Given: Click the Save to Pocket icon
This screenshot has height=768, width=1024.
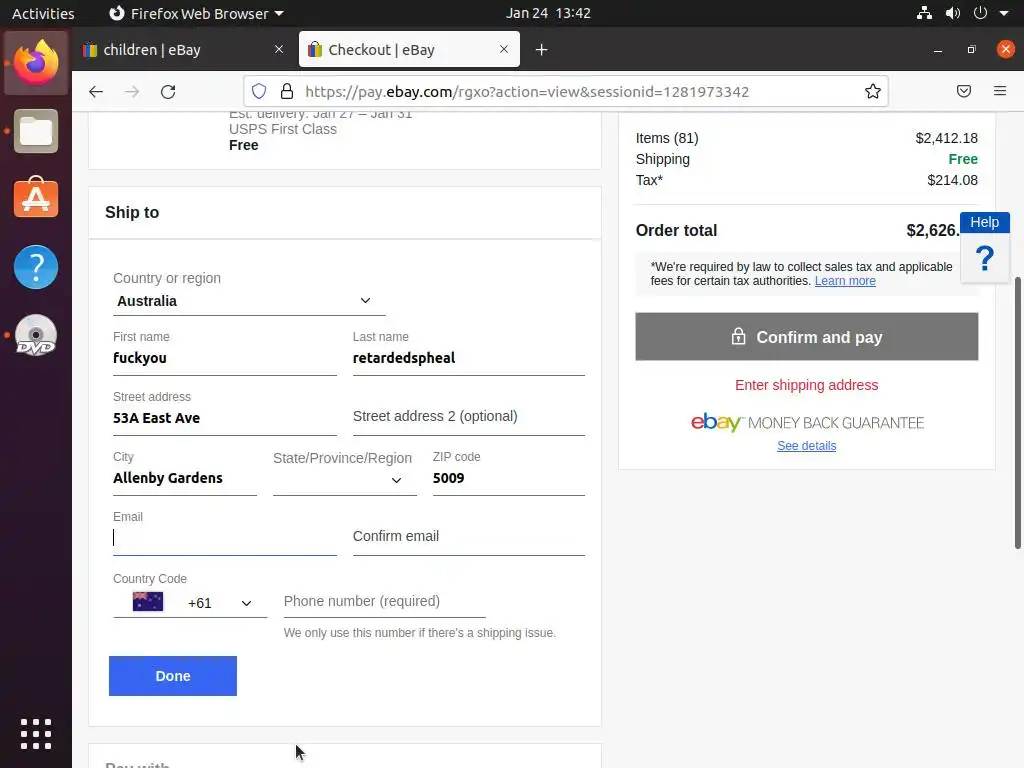Looking at the screenshot, I should pyautogui.click(x=964, y=92).
